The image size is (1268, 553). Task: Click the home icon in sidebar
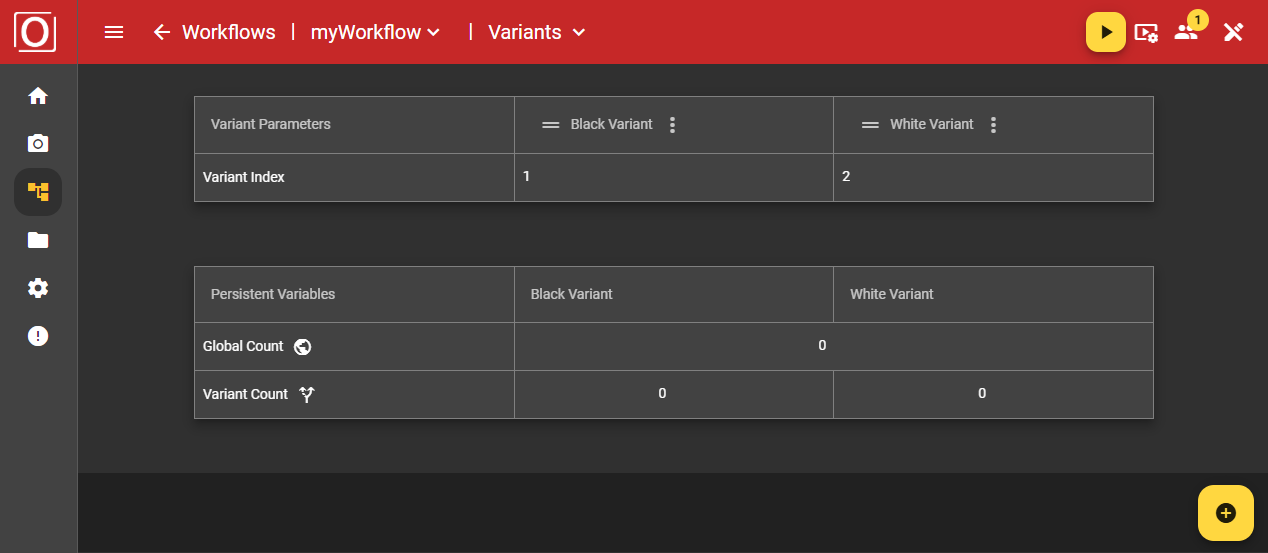click(x=38, y=96)
